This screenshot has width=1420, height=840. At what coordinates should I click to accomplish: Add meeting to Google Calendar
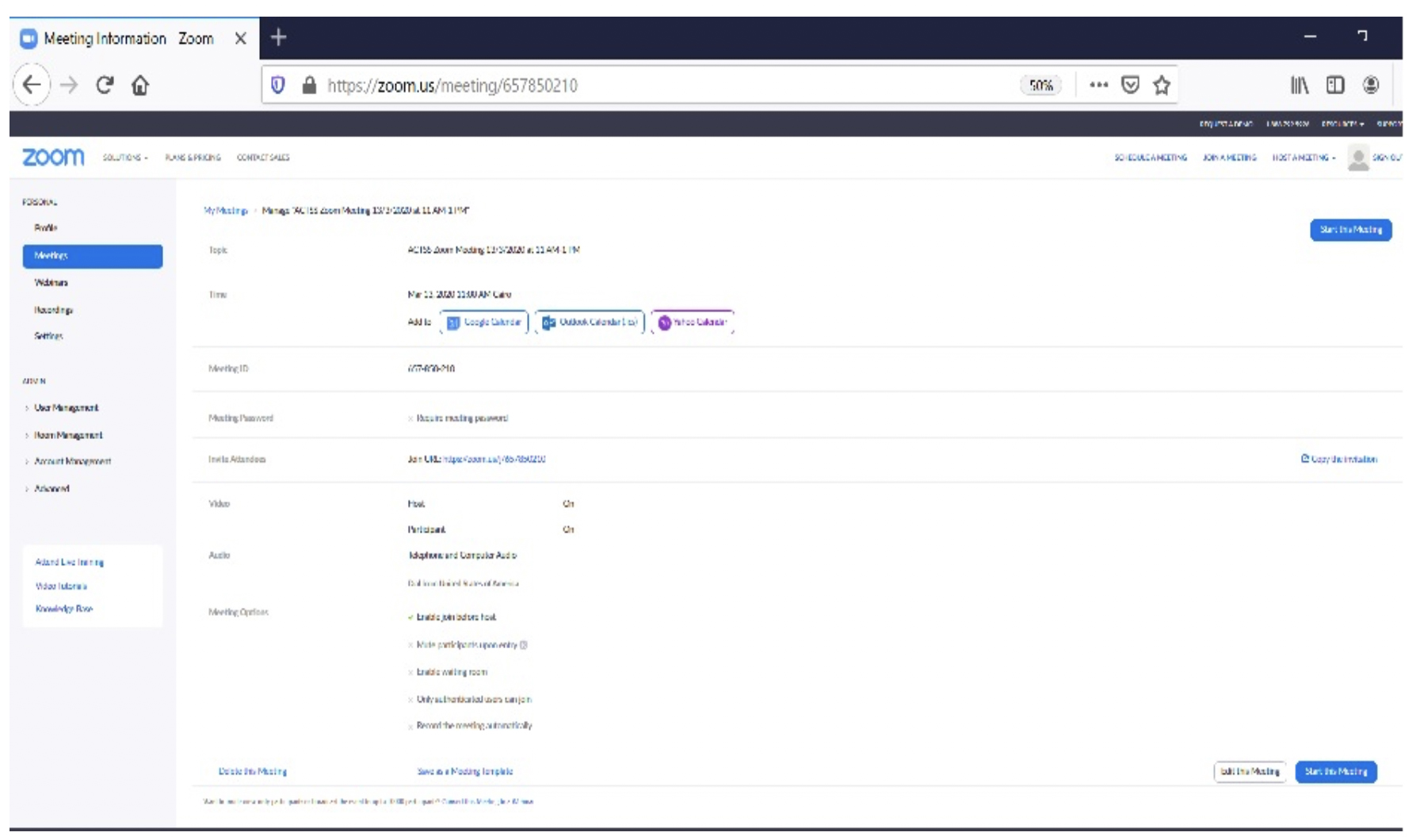[483, 322]
